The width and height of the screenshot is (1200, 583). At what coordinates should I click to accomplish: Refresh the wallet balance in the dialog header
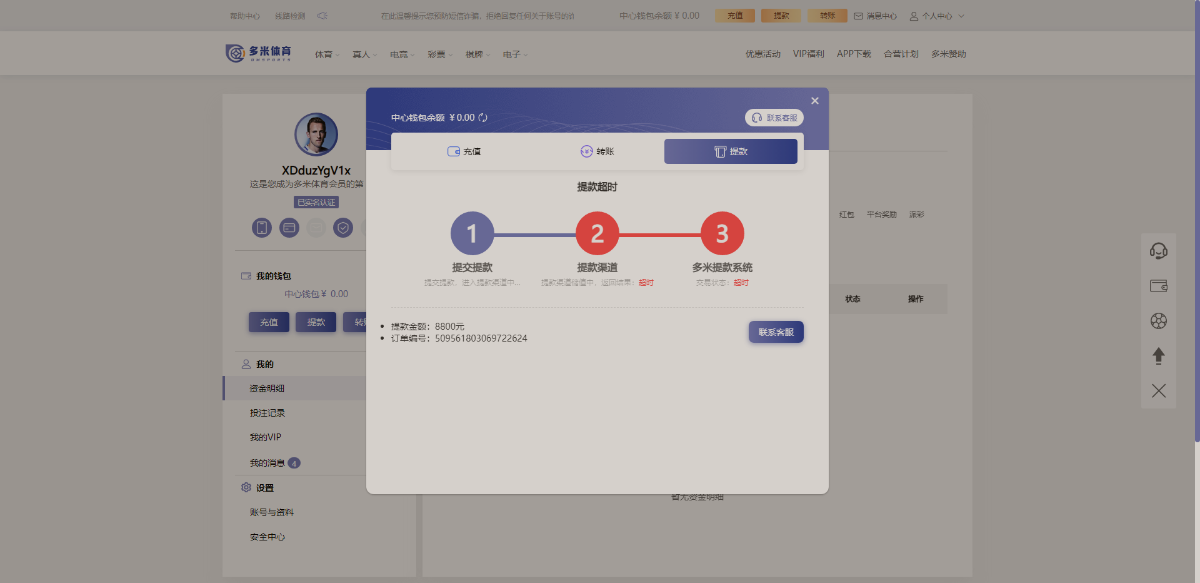[x=483, y=118]
